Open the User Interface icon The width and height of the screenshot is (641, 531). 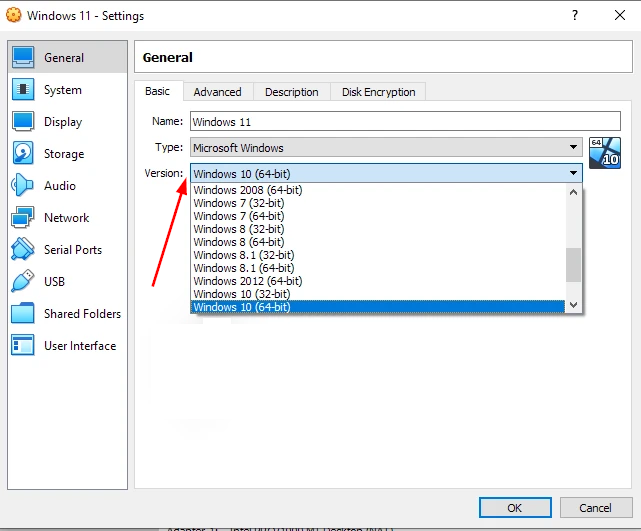[x=23, y=345]
